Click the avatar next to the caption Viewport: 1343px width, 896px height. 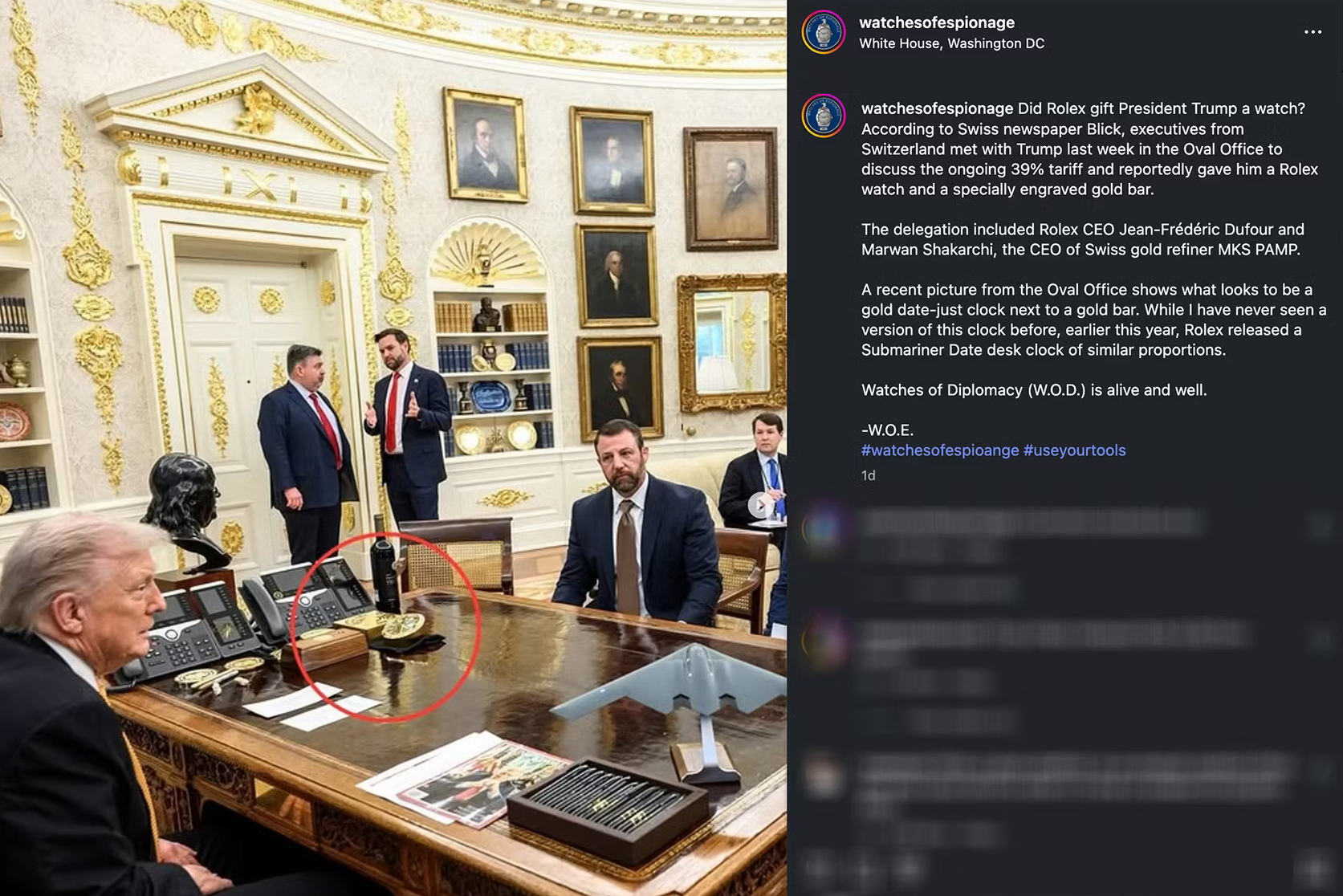tap(824, 116)
